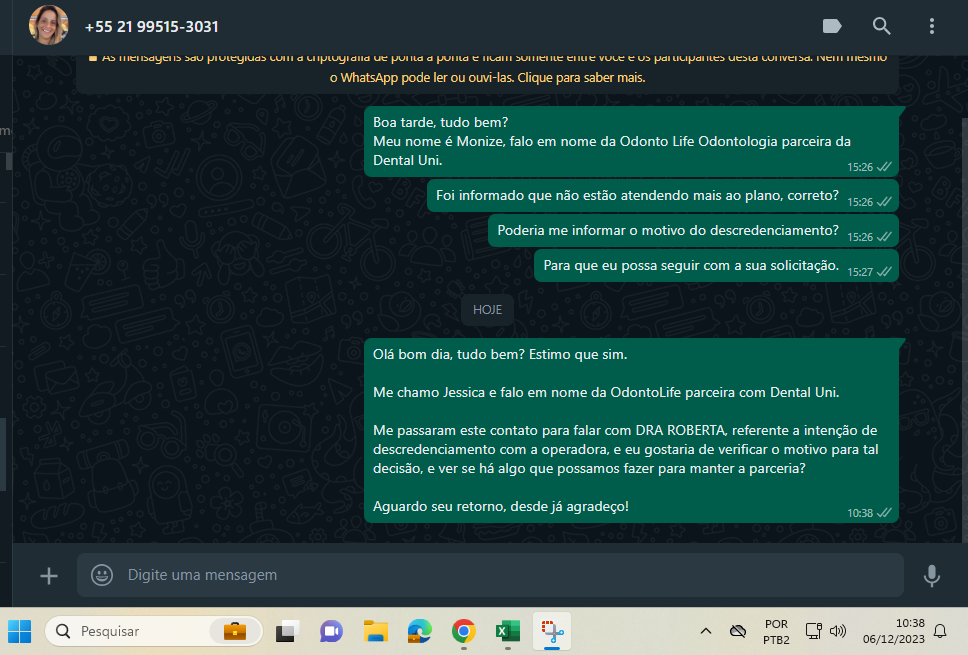Open Snipping Tool on taskbar
Screen dimensions: 968x655
click(x=552, y=632)
